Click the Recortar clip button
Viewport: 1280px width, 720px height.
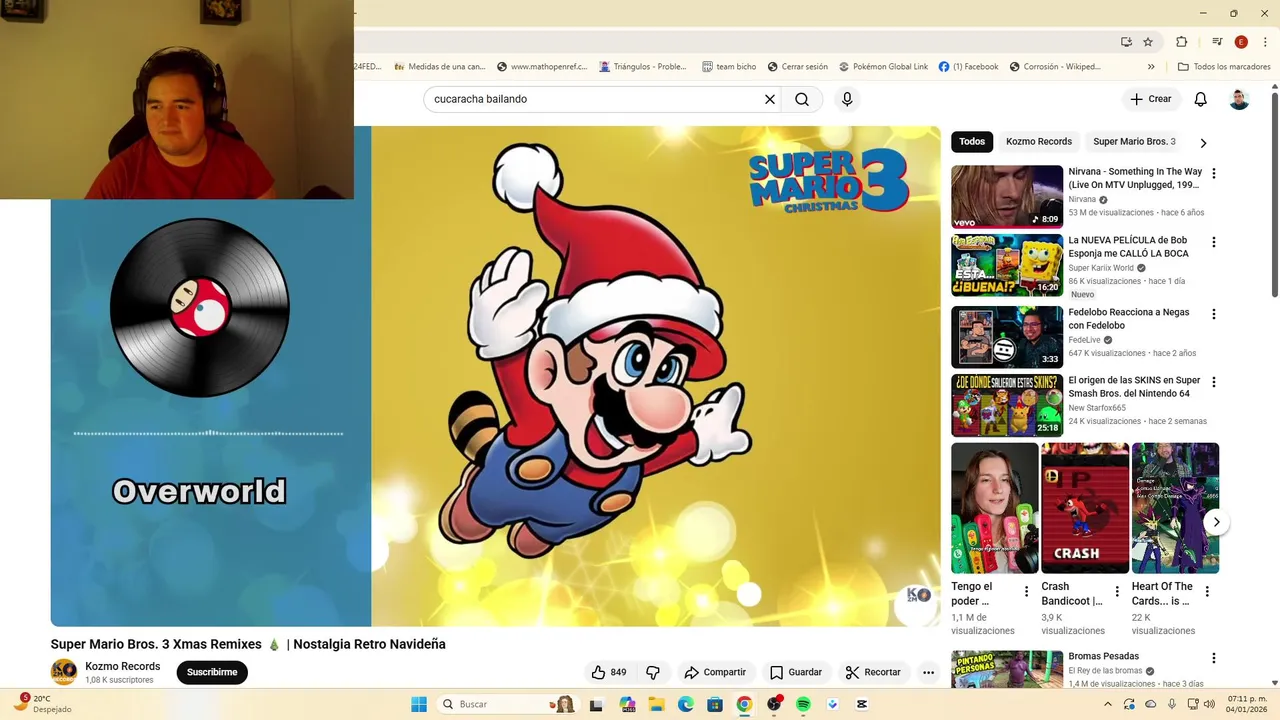point(873,672)
